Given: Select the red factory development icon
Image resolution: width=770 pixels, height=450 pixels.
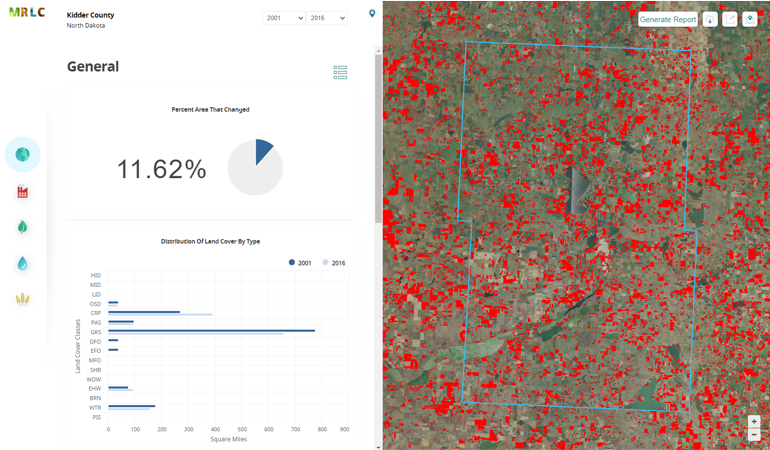Looking at the screenshot, I should click(x=22, y=191).
